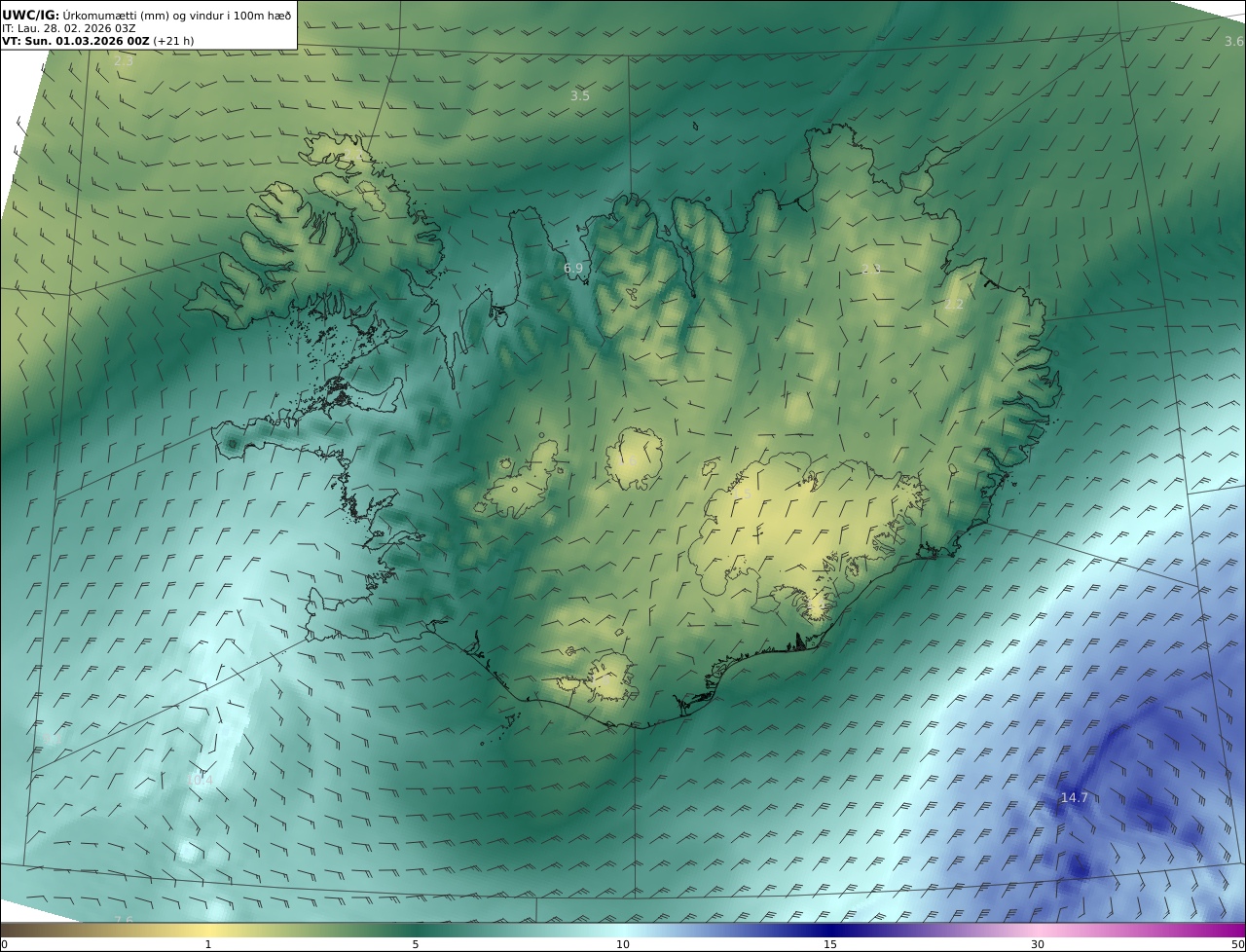Viewport: 1246px width, 952px height.
Task: Click the 10.4 value label southwest of Iceland
Action: [200, 780]
